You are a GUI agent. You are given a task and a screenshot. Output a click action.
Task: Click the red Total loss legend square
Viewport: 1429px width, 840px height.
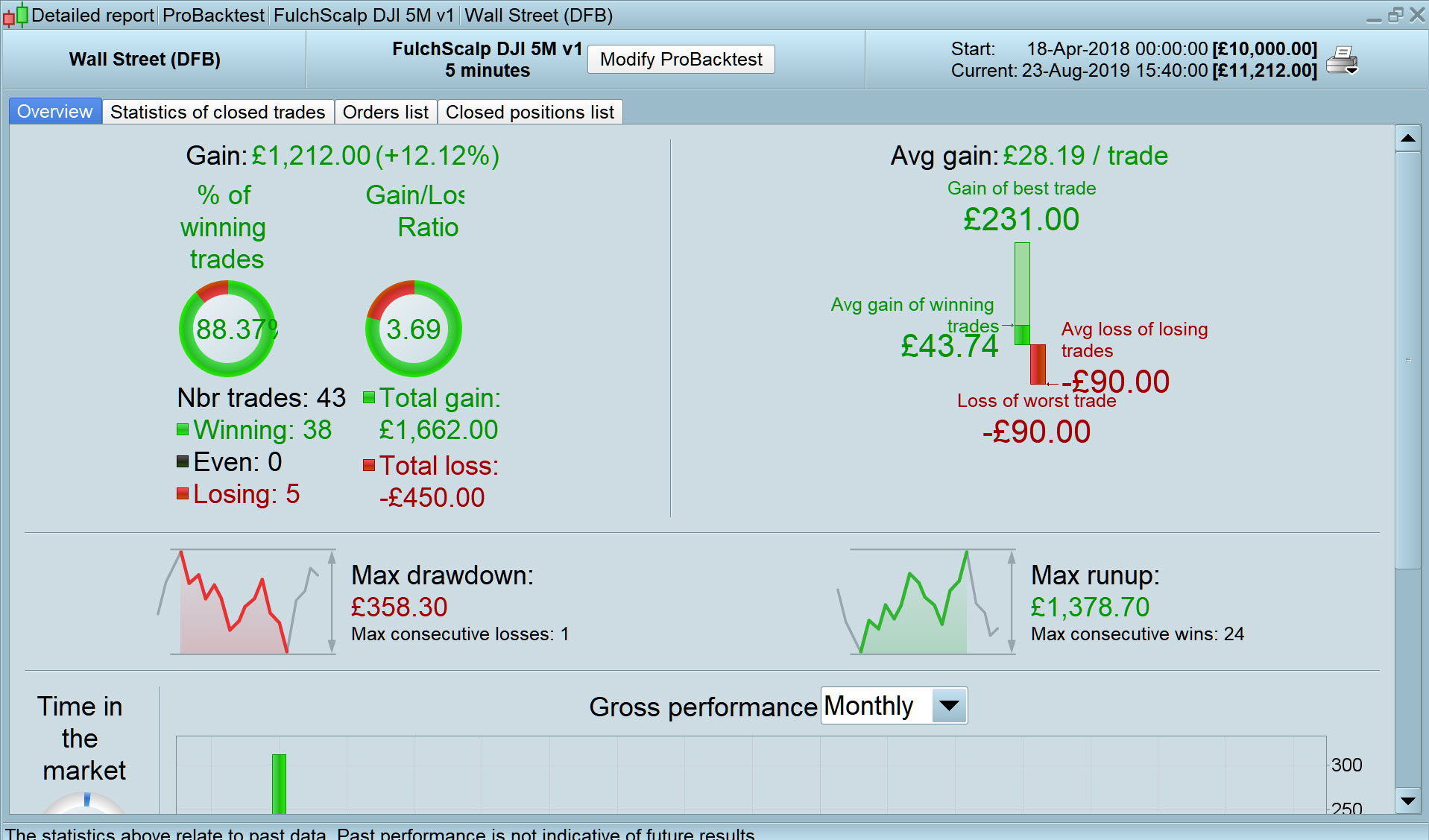tap(369, 465)
